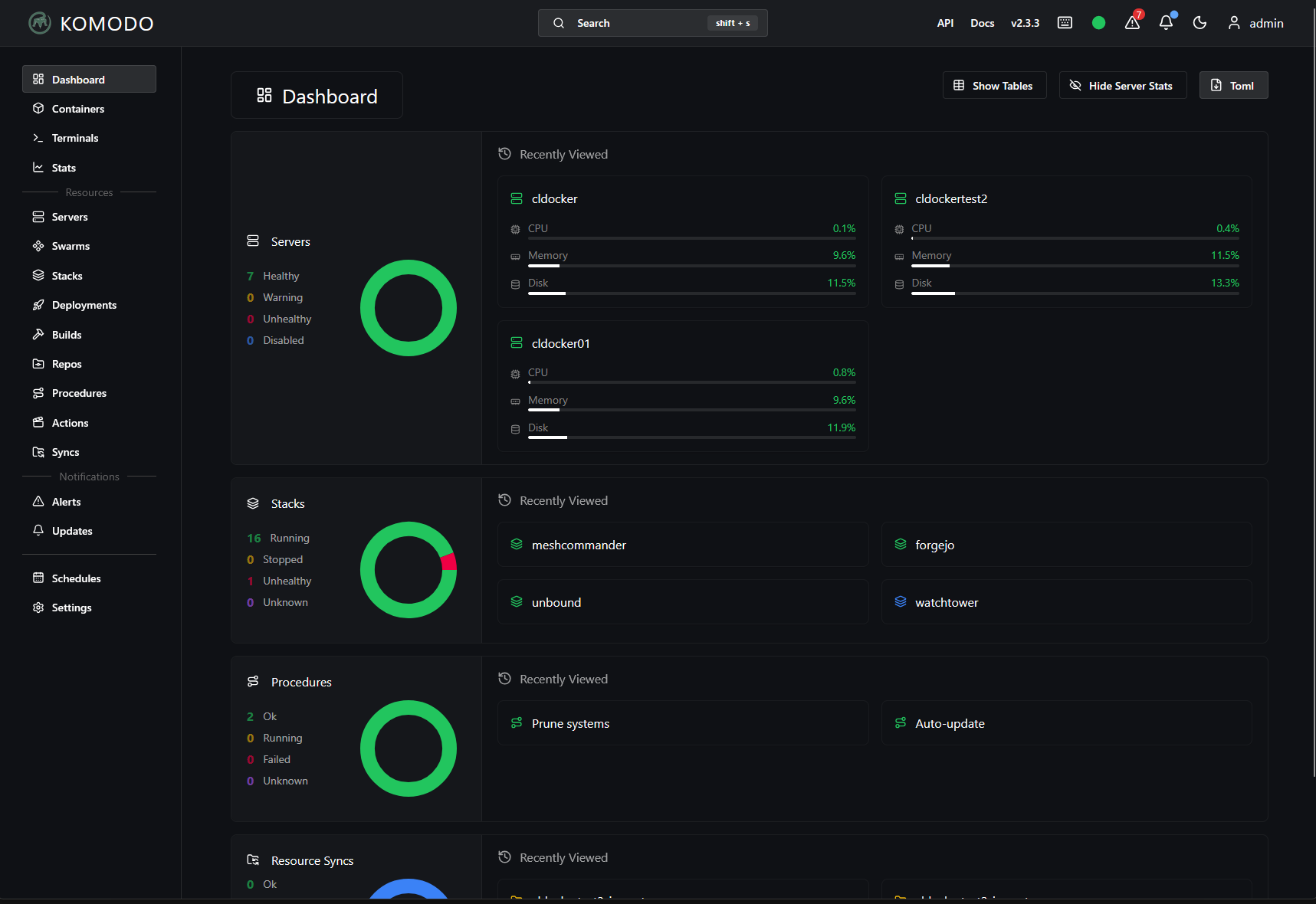Viewport: 1316px width, 904px height.
Task: Select Dashboard in the sidebar
Action: 89,79
